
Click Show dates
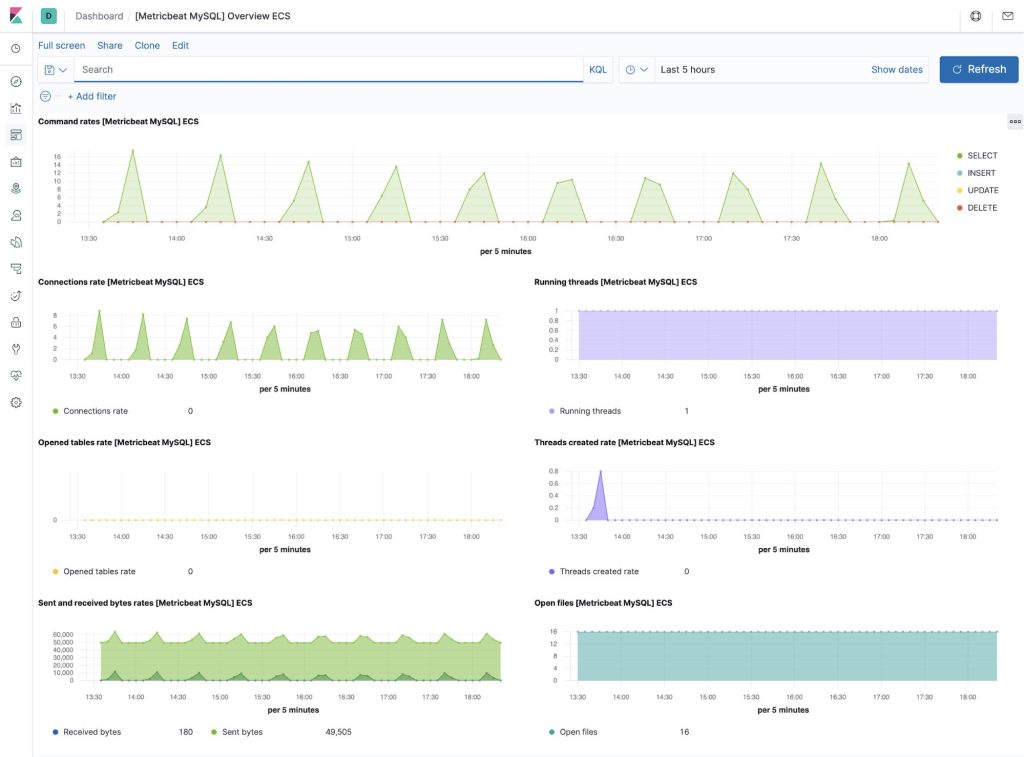897,70
